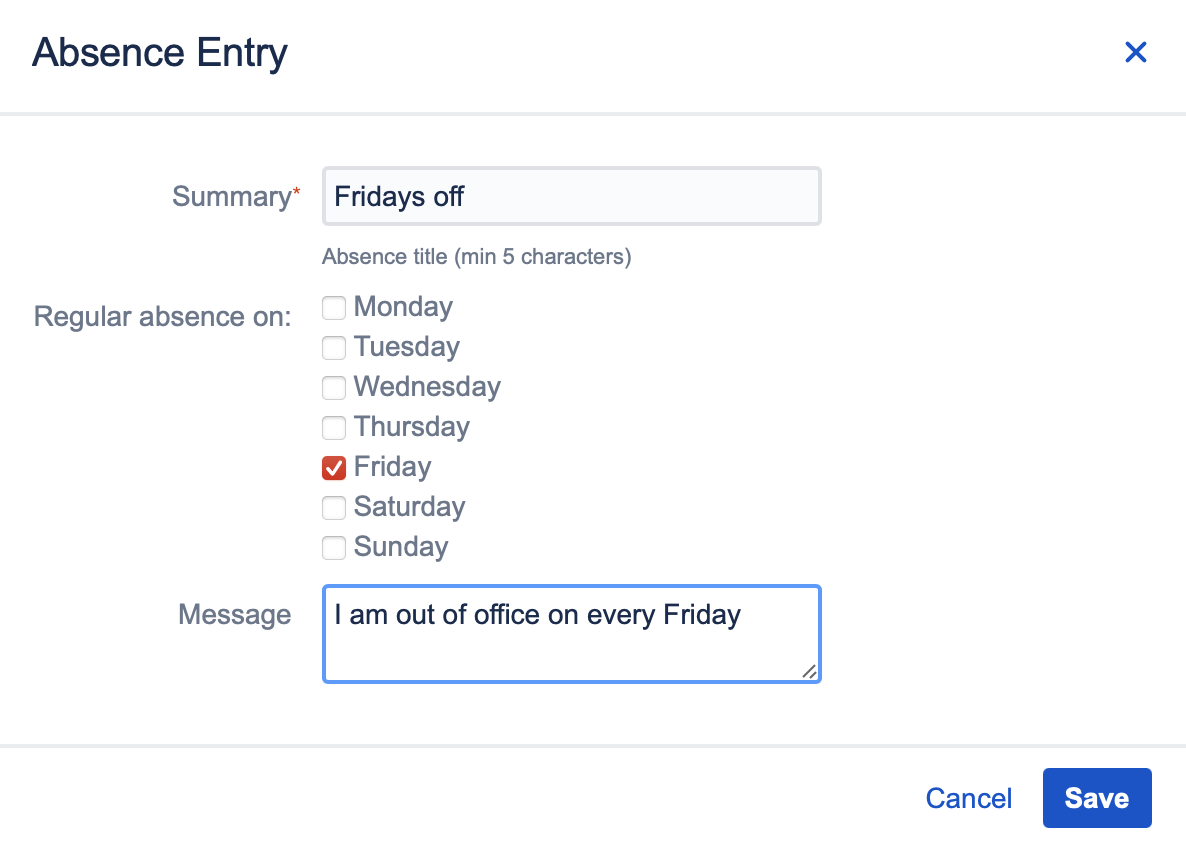Click the Cancel link
The height and width of the screenshot is (842, 1186).
(x=968, y=798)
